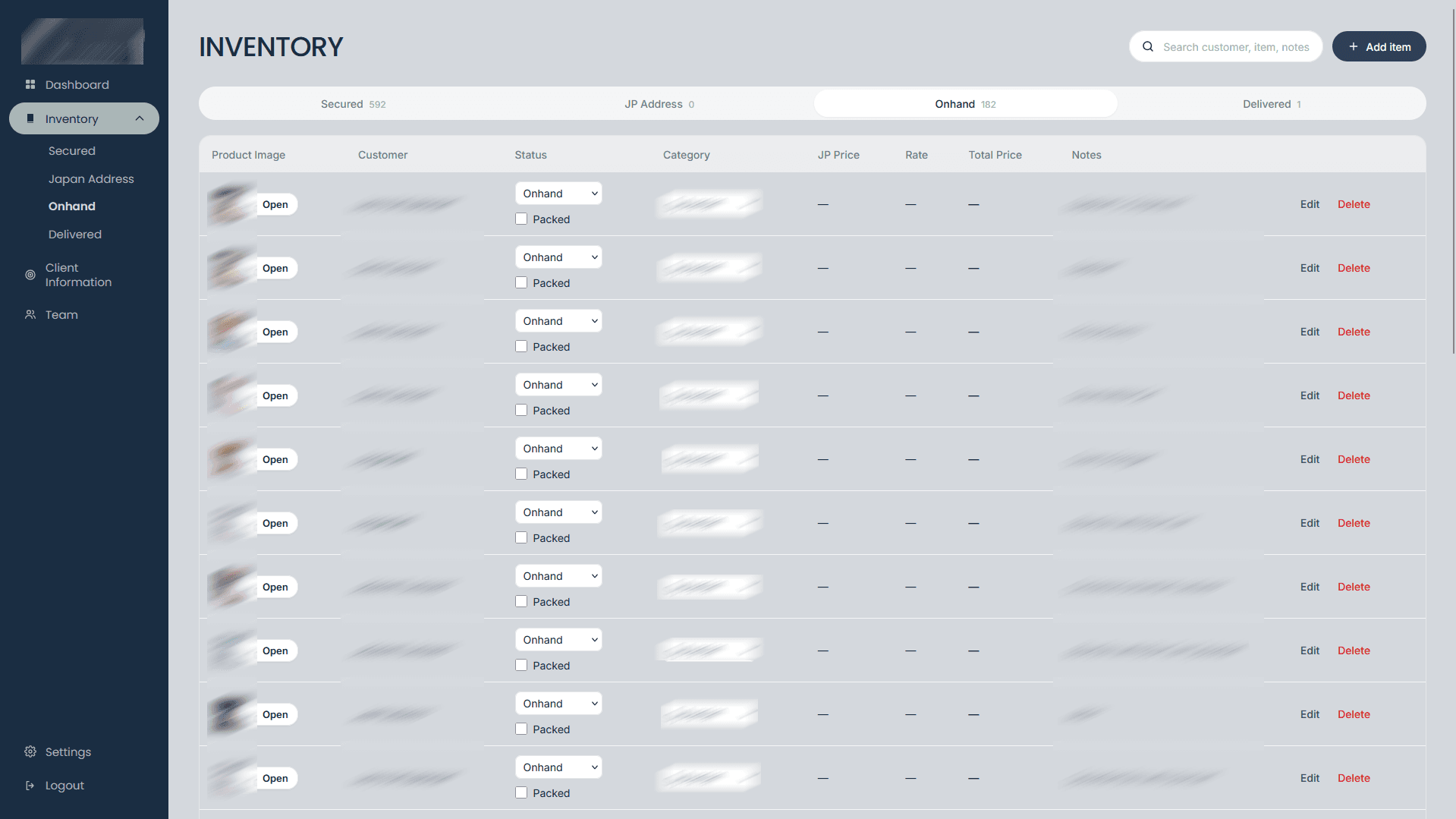Click the Inventory box icon in sidebar
Viewport: 1456px width, 819px height.
point(30,118)
